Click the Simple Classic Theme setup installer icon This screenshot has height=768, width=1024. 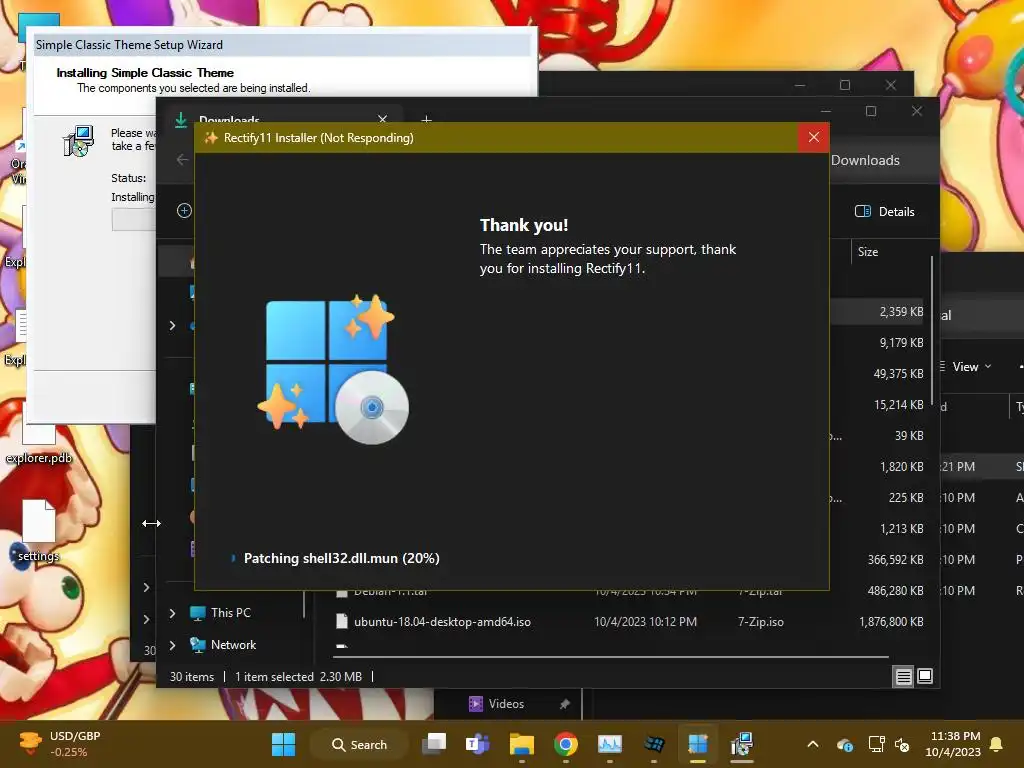click(x=78, y=140)
